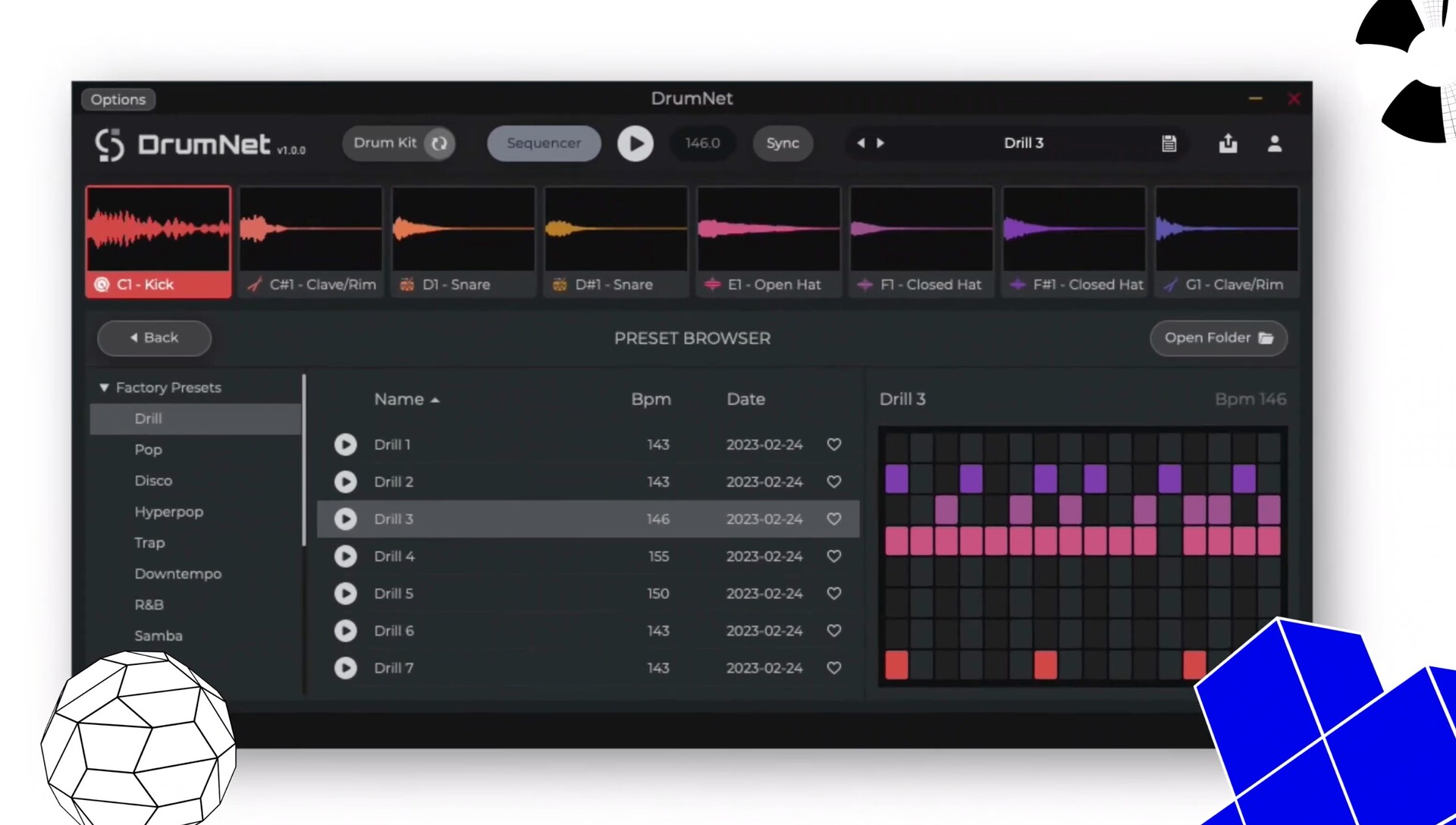Click the 146.0 tempo field
The image size is (1456, 825).
[x=702, y=143]
